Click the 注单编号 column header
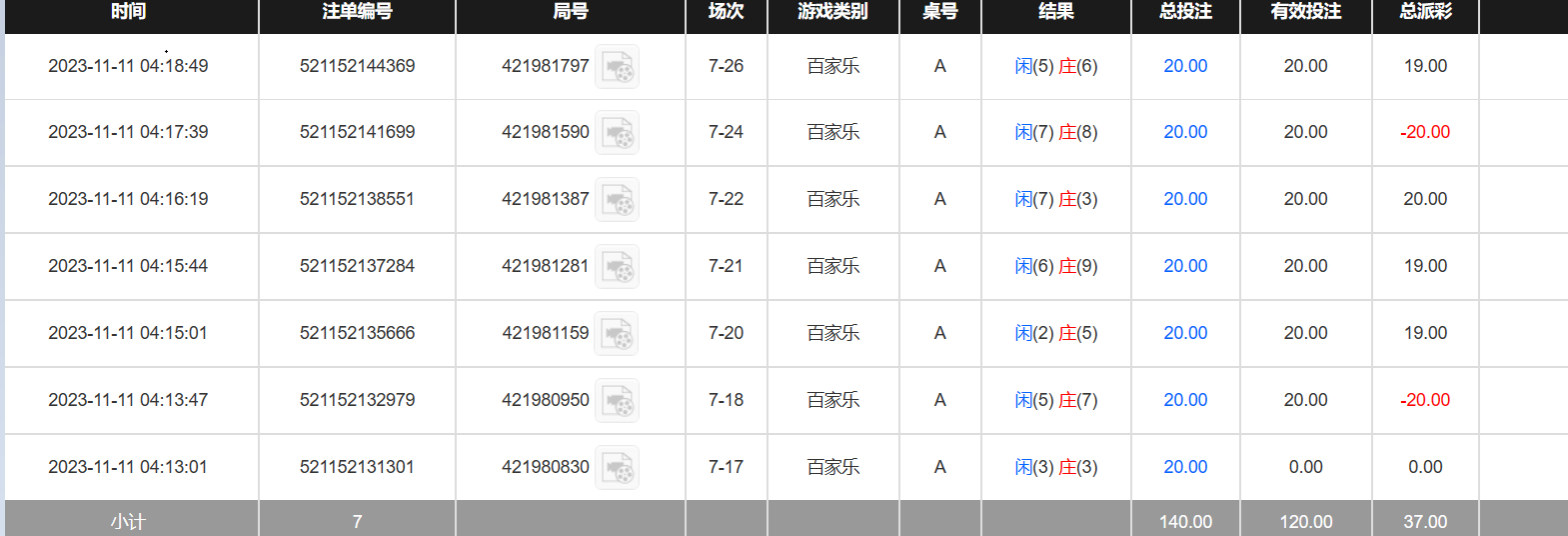This screenshot has height=536, width=1568. click(x=357, y=12)
